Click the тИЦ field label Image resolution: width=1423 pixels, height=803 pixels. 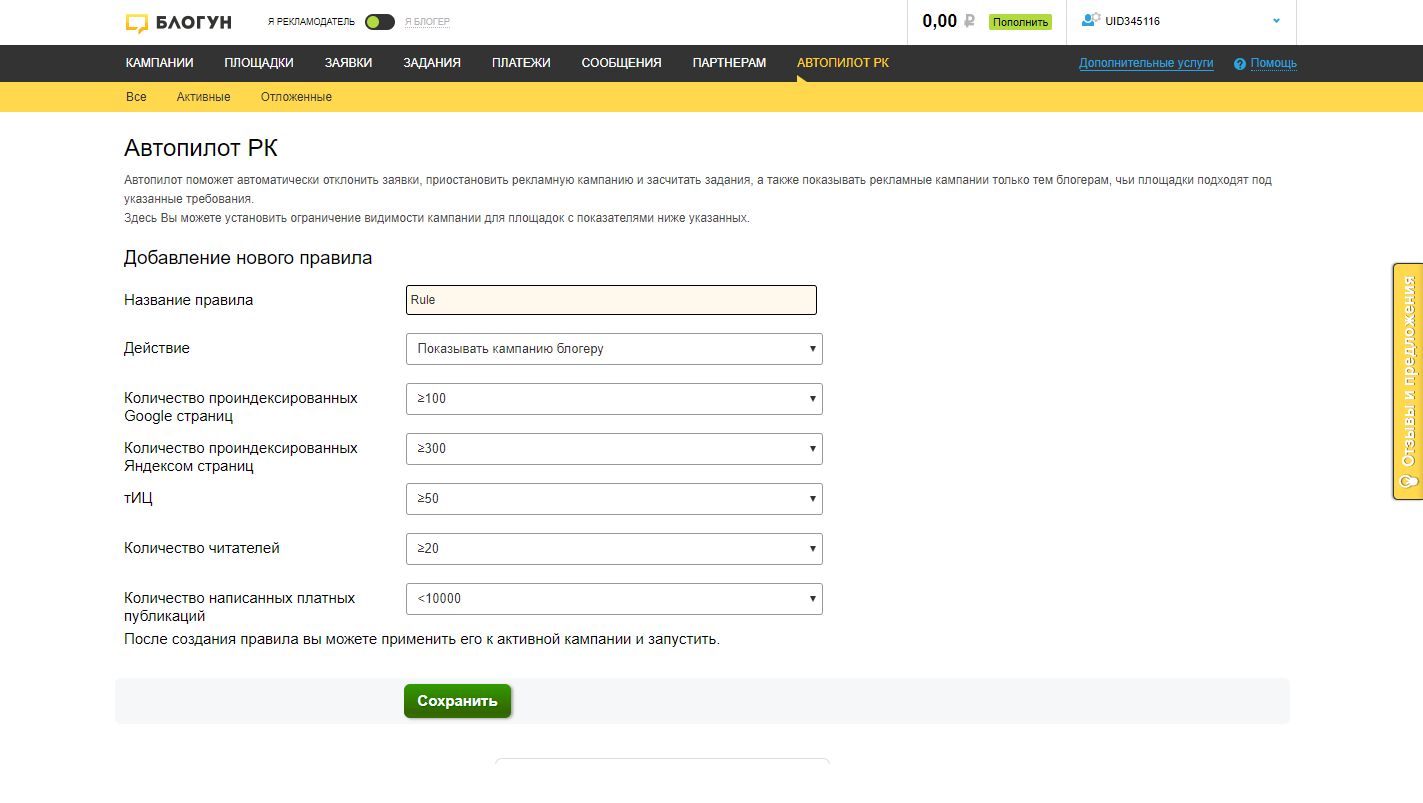click(138, 498)
